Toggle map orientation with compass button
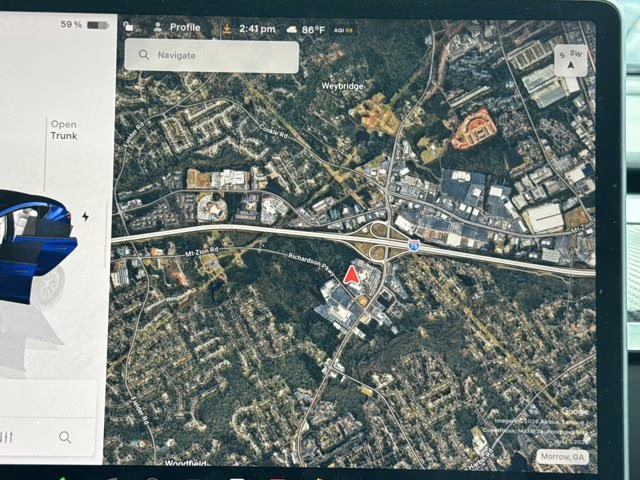The height and width of the screenshot is (480, 640). pos(569,61)
